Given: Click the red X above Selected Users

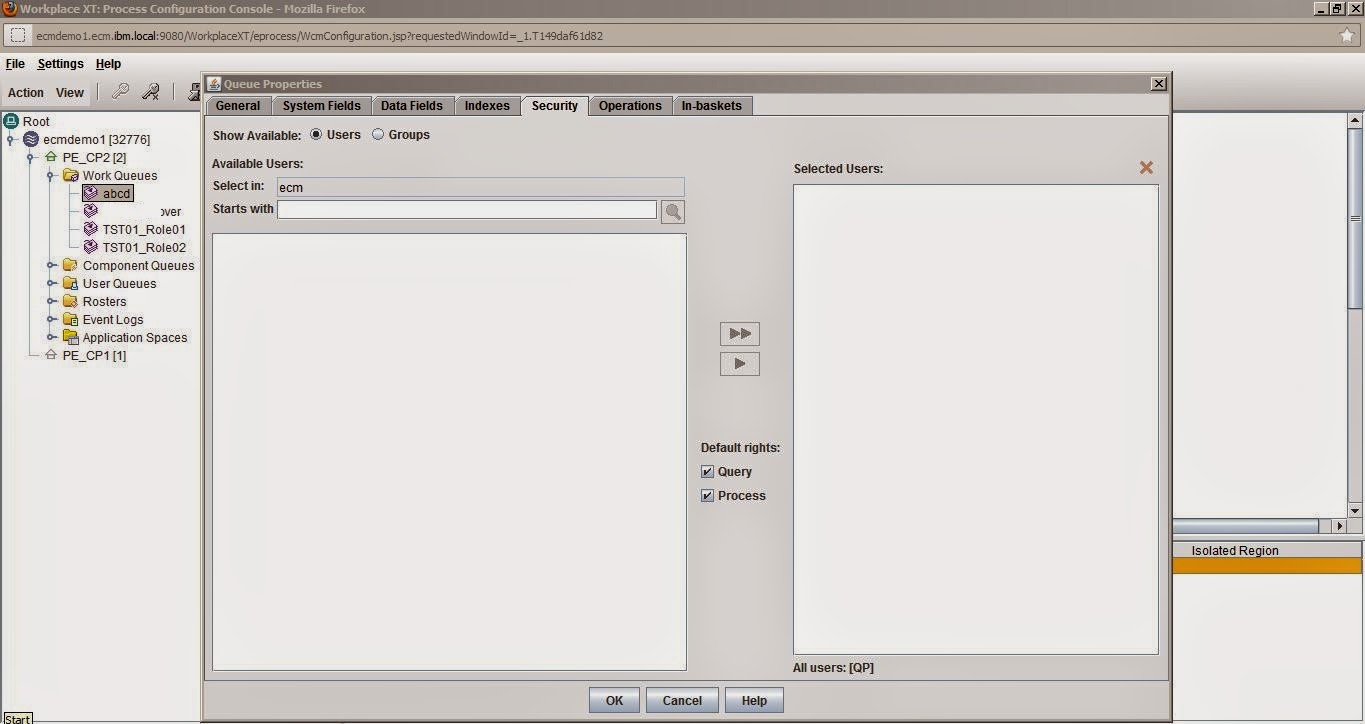Looking at the screenshot, I should pos(1146,168).
